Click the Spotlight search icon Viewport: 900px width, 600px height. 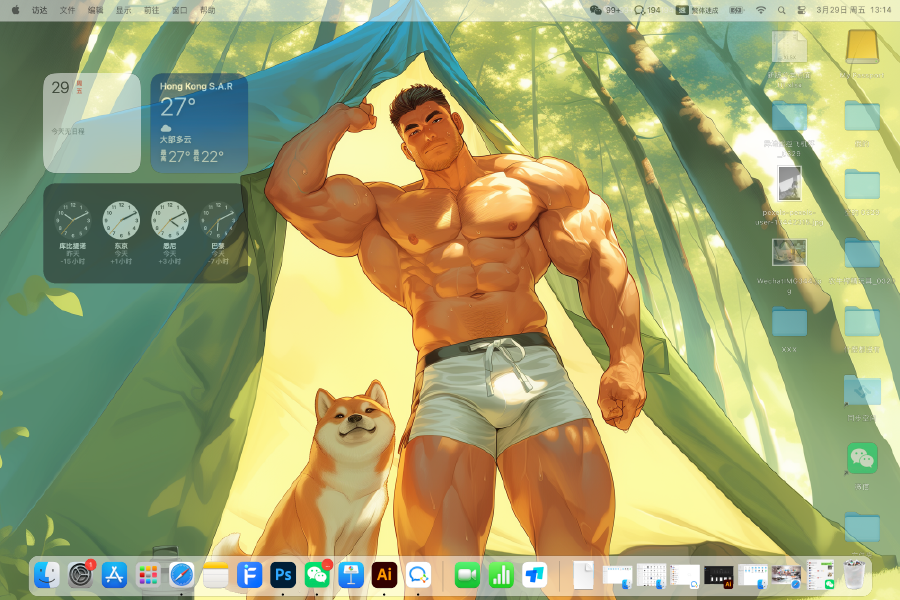(781, 9)
